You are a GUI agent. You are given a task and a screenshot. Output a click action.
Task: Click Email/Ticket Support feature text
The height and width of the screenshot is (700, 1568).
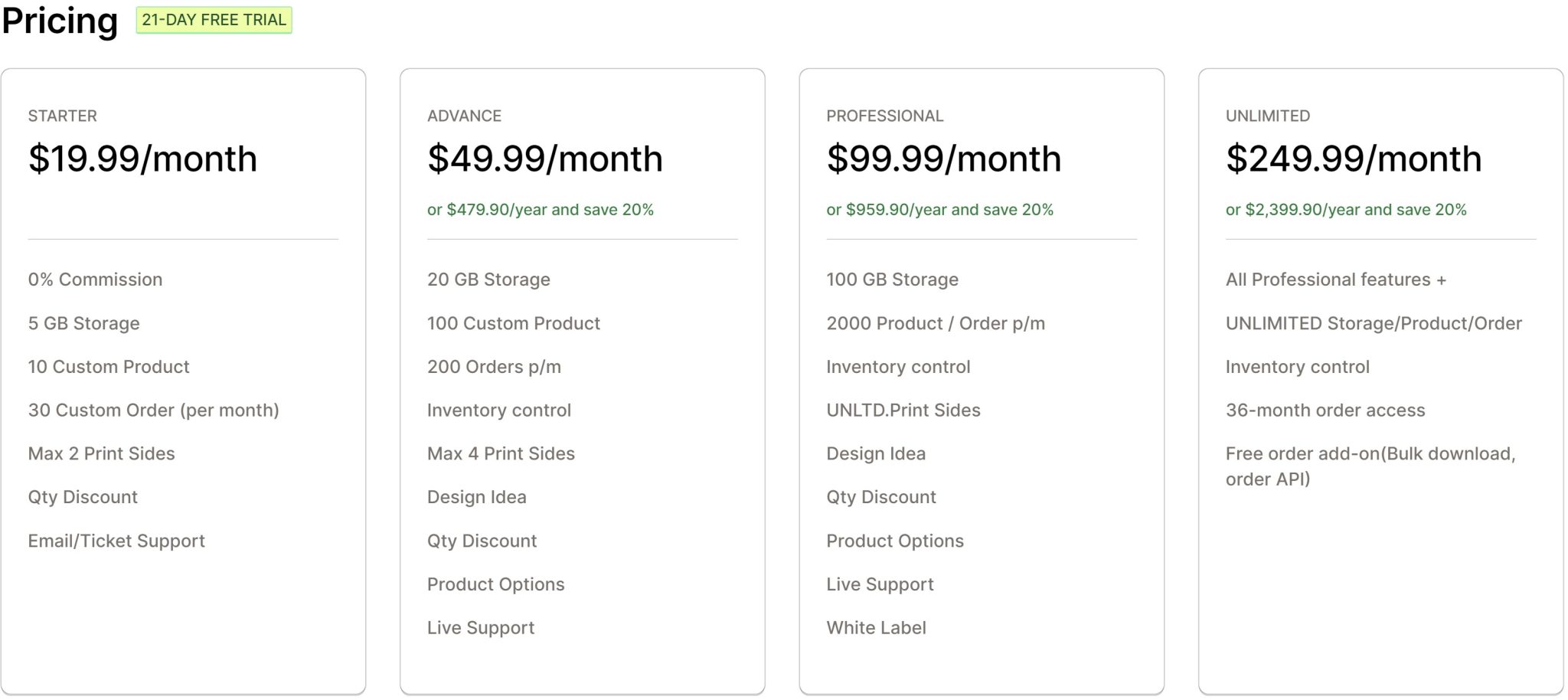(x=116, y=541)
